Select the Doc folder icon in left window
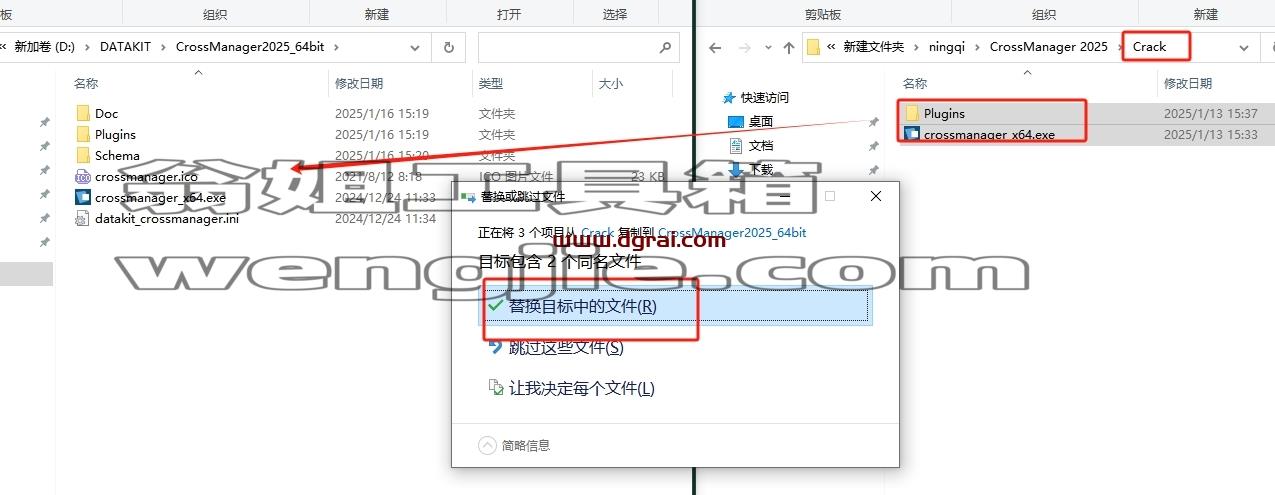Viewport: 1275px width, 495px height. [83, 113]
